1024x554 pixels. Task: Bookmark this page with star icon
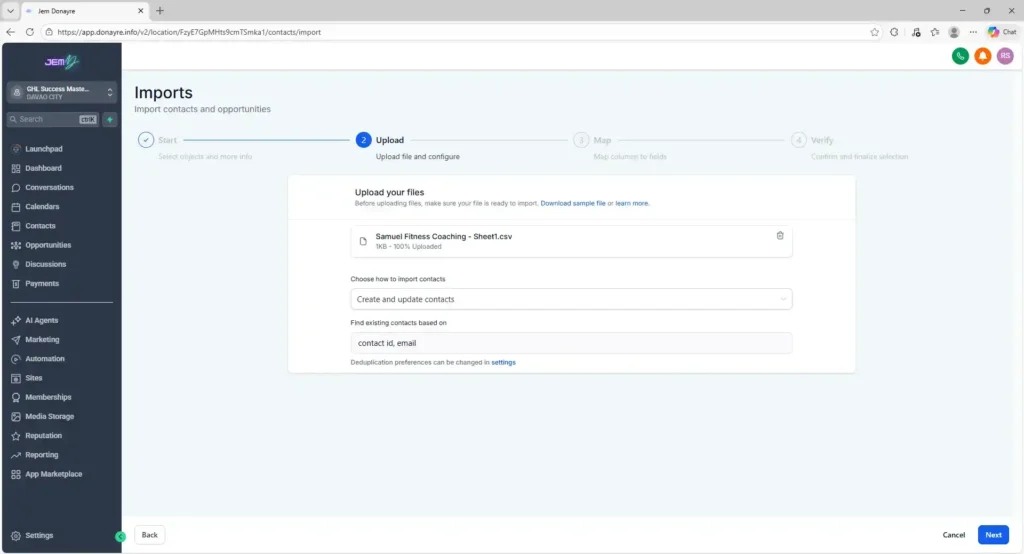[x=874, y=32]
